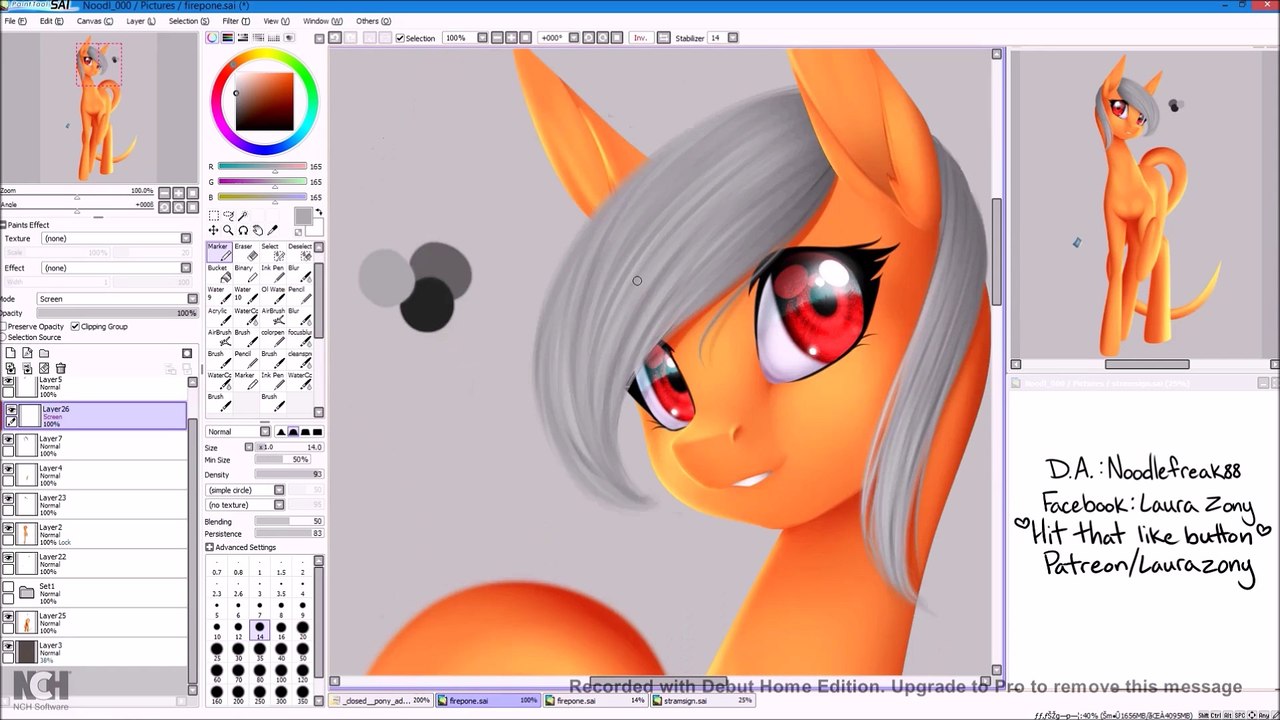Open the Canvas menu
Screen dimensions: 1280x720
click(x=94, y=21)
